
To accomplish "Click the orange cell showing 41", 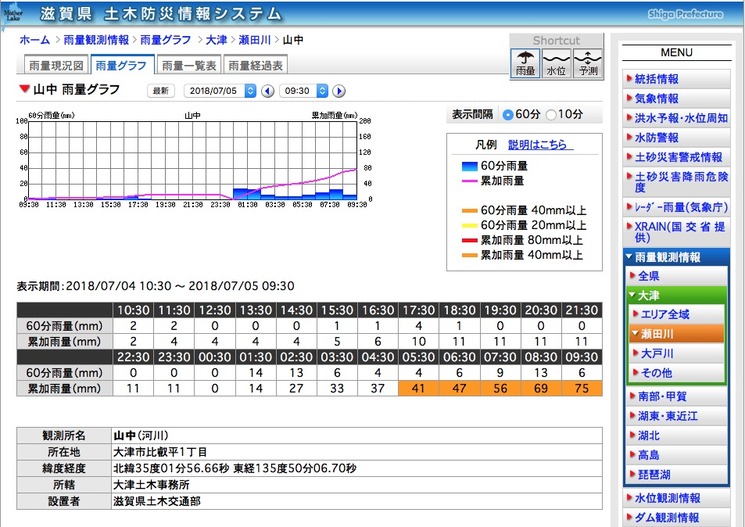I will [x=419, y=388].
